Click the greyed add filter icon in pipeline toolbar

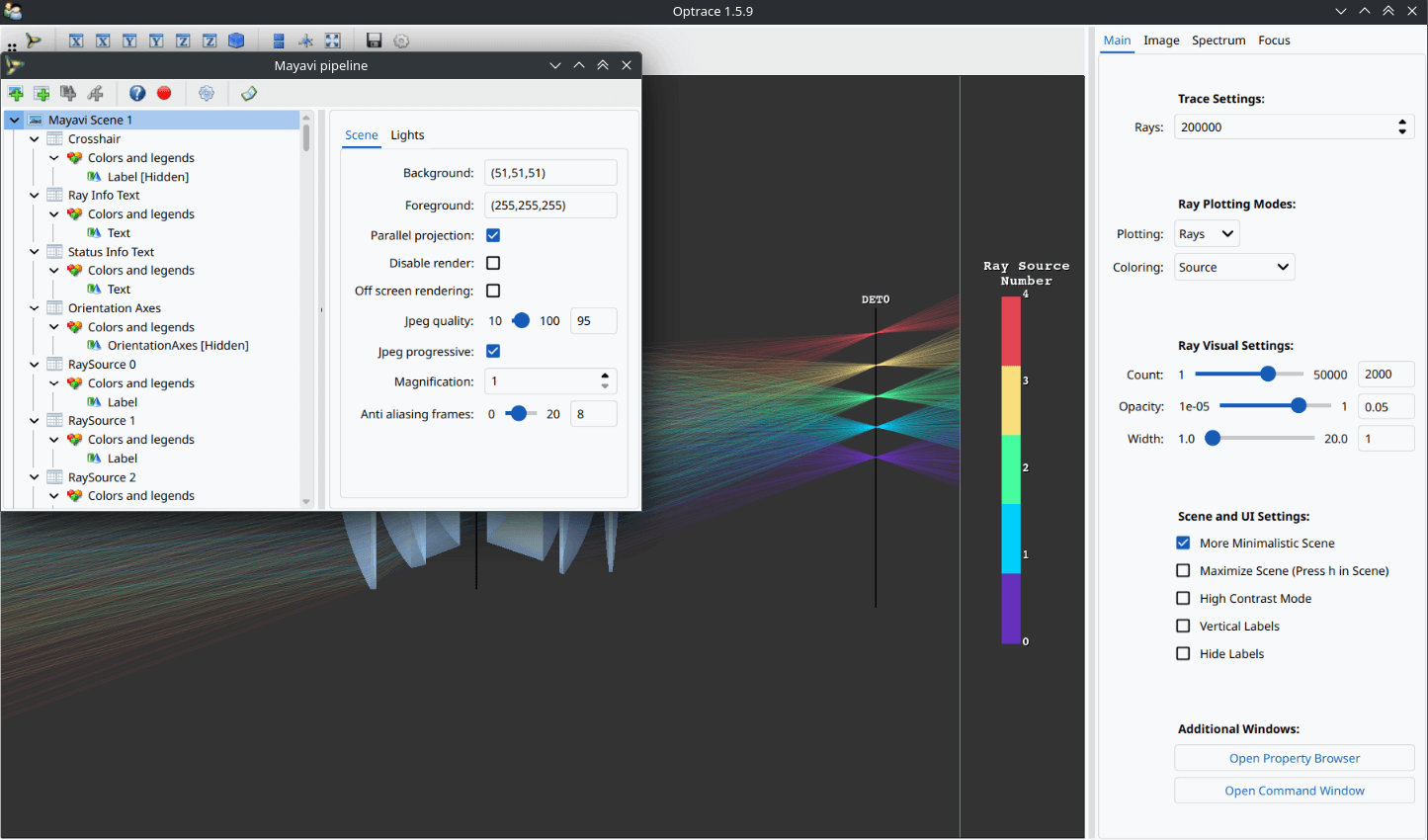pos(96,93)
